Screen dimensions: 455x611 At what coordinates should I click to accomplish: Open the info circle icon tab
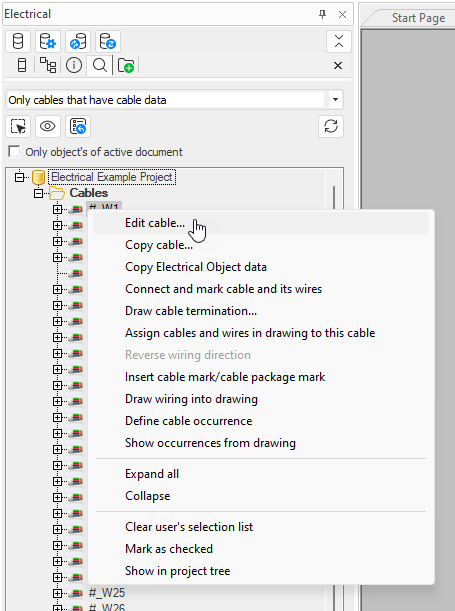pos(74,65)
